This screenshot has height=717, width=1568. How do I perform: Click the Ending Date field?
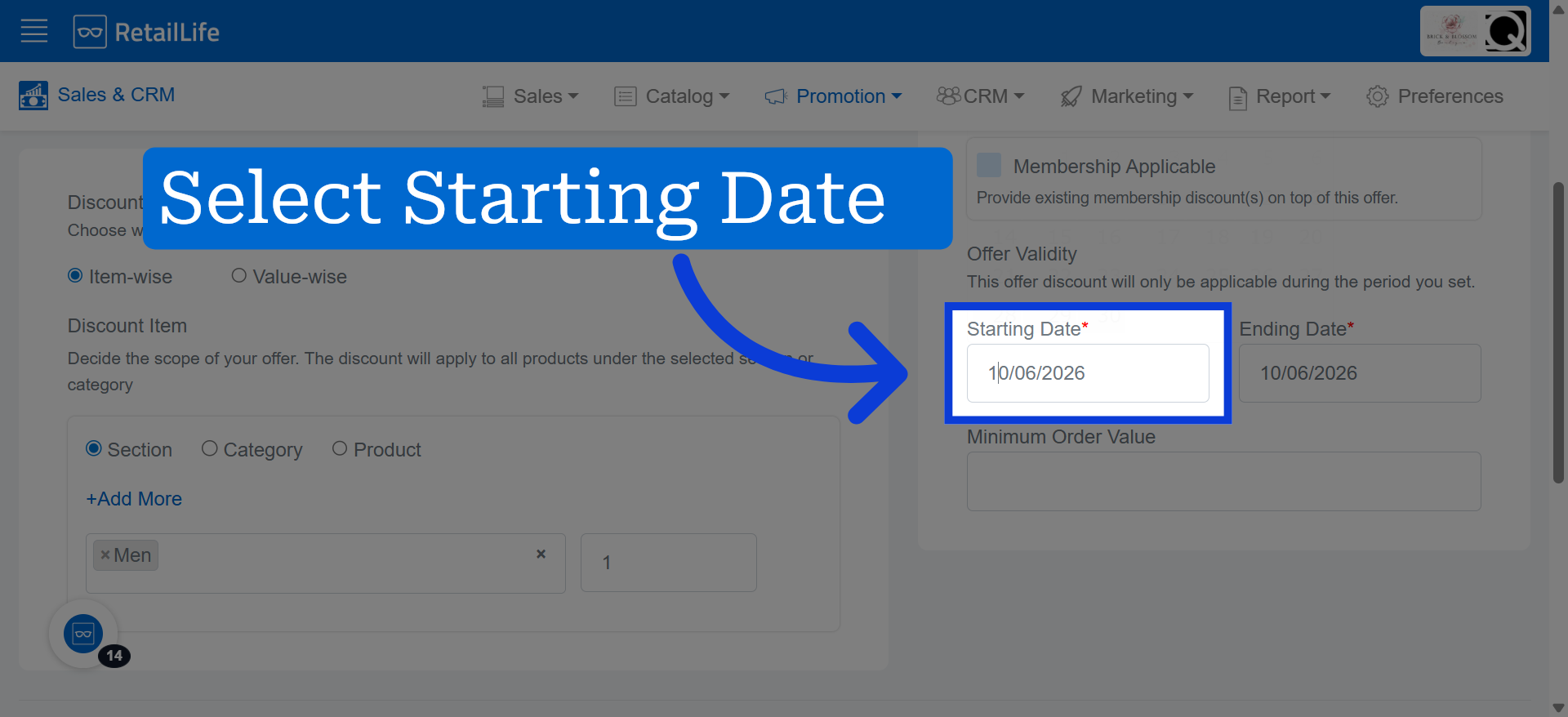pyautogui.click(x=1360, y=373)
